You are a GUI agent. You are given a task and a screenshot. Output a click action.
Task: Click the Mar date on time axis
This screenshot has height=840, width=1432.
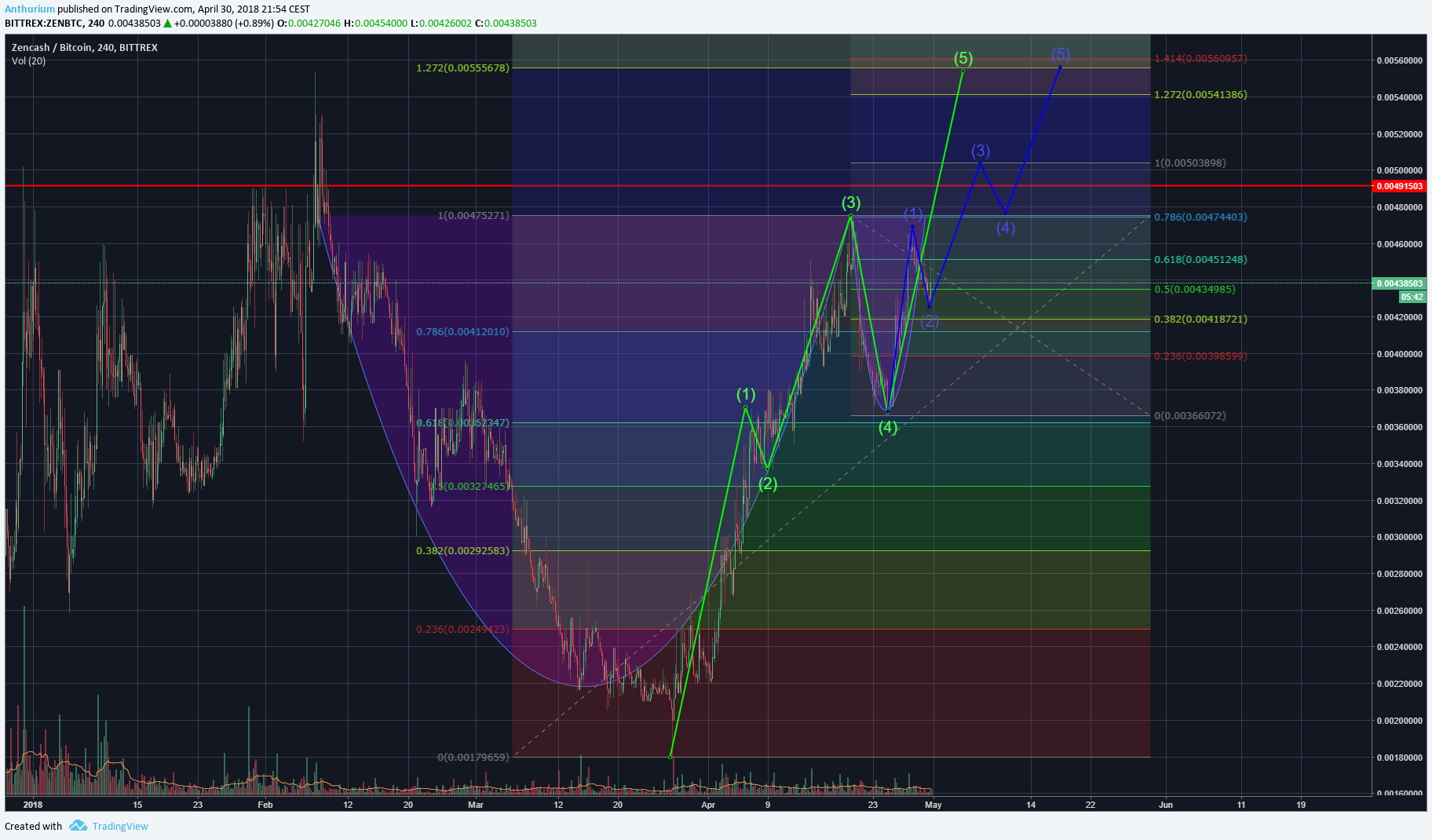[476, 805]
